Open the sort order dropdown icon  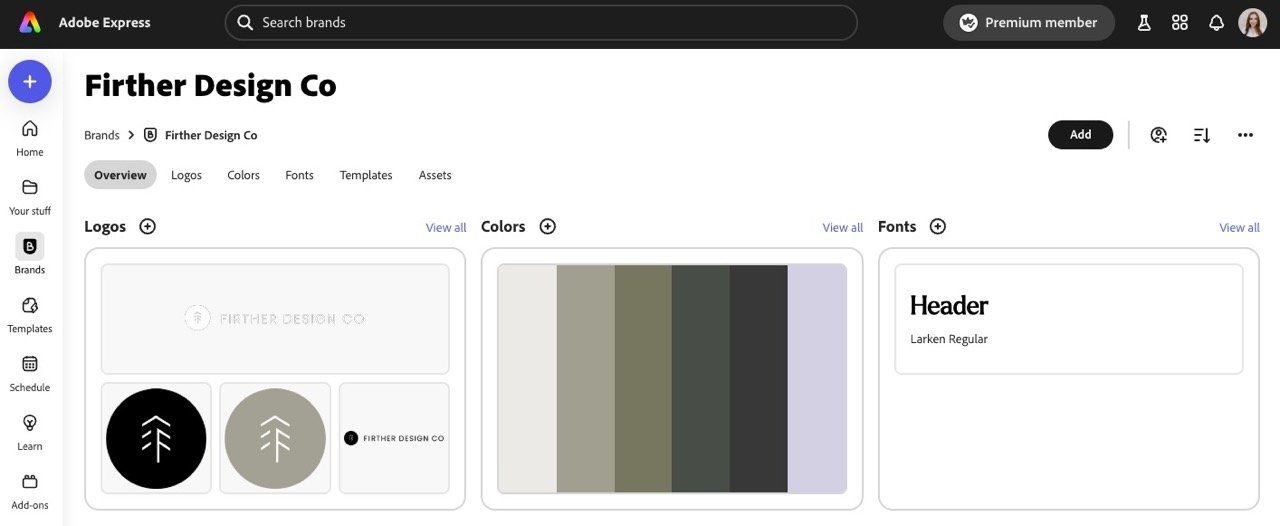click(x=1202, y=135)
